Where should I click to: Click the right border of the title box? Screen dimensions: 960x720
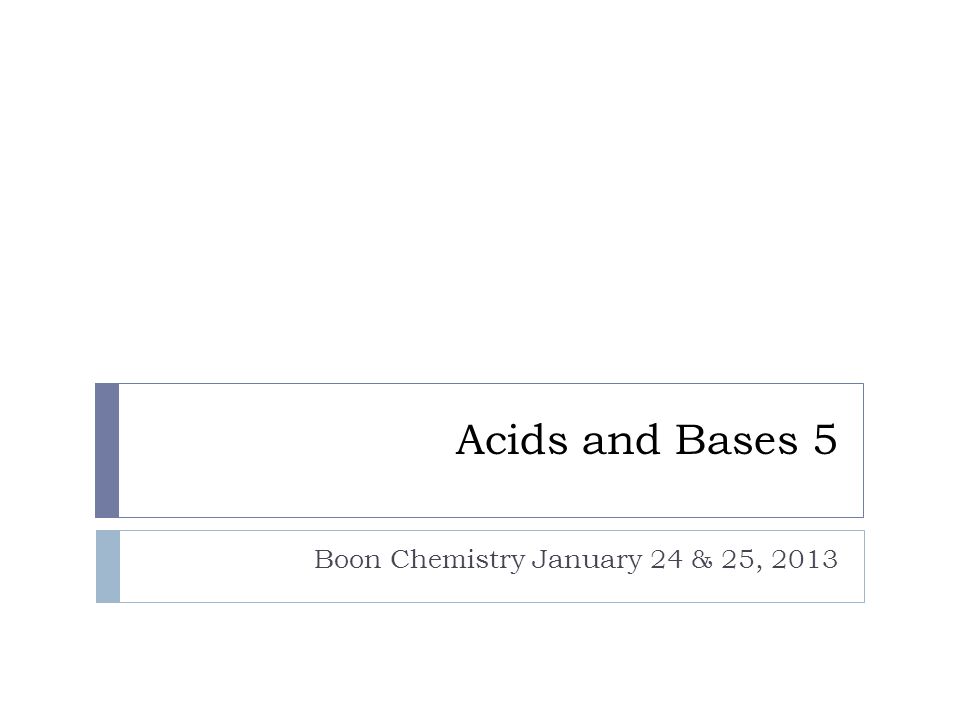click(863, 451)
